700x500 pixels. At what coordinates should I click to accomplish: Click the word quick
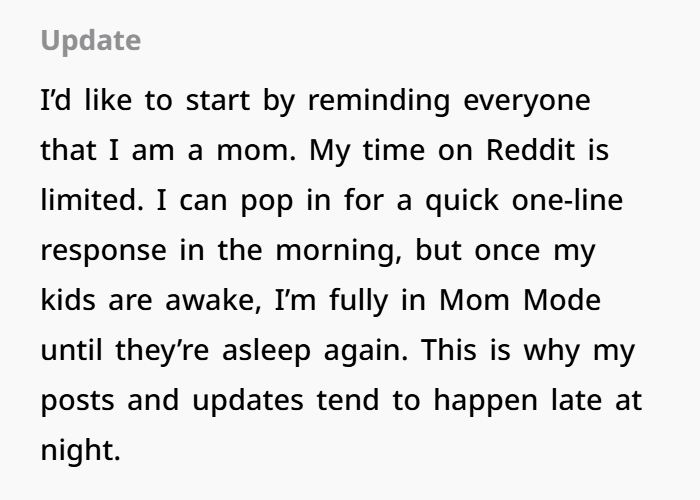pos(462,201)
